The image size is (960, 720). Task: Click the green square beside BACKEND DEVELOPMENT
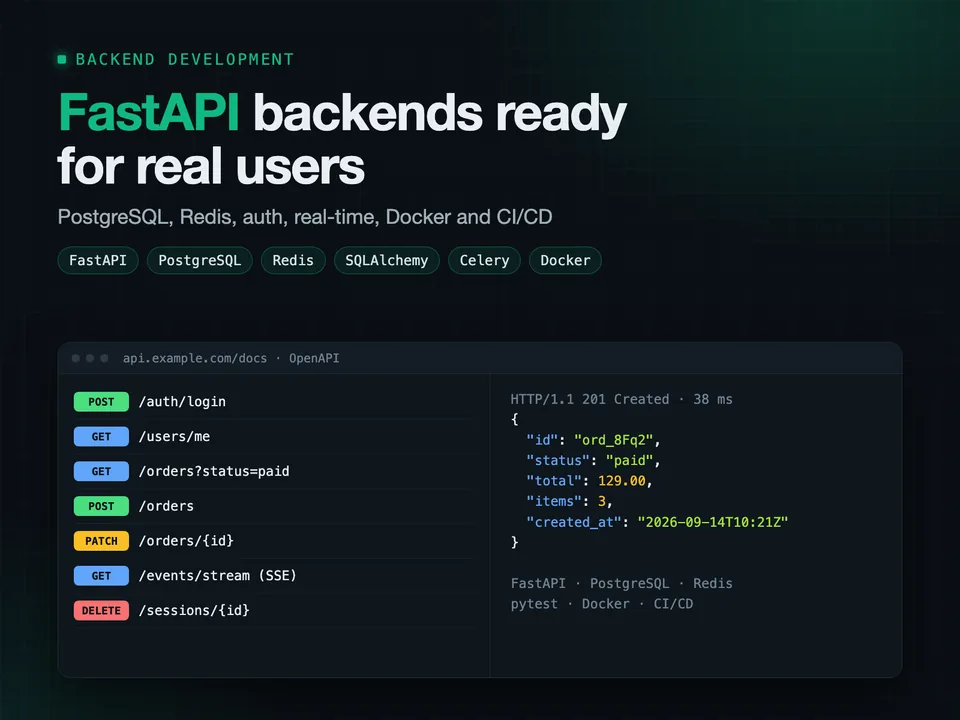[62, 59]
